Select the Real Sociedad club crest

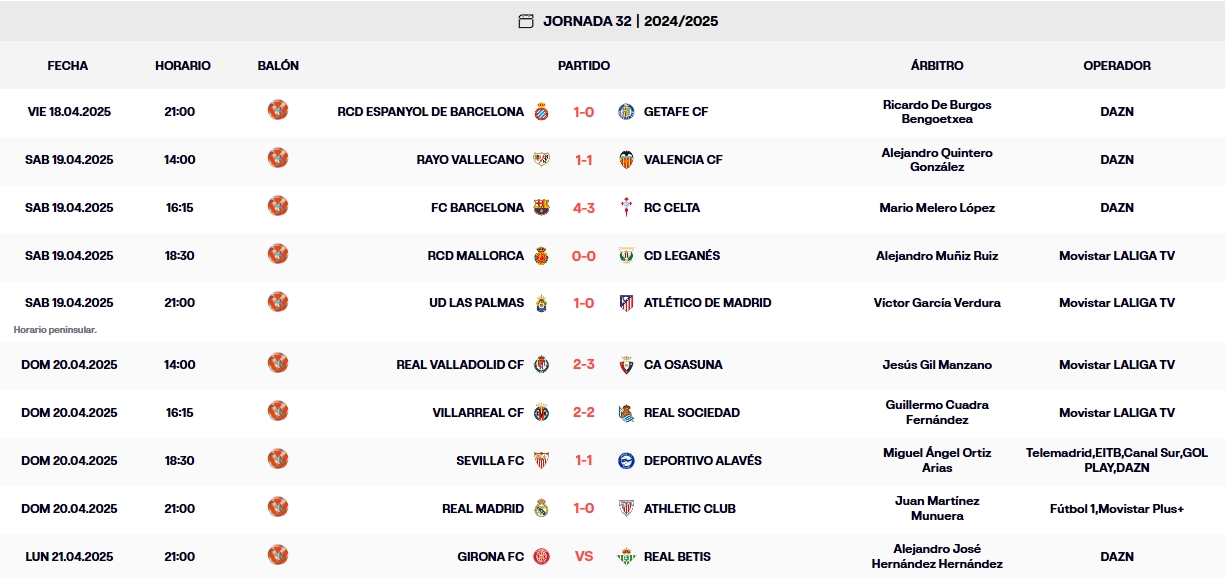tap(627, 412)
